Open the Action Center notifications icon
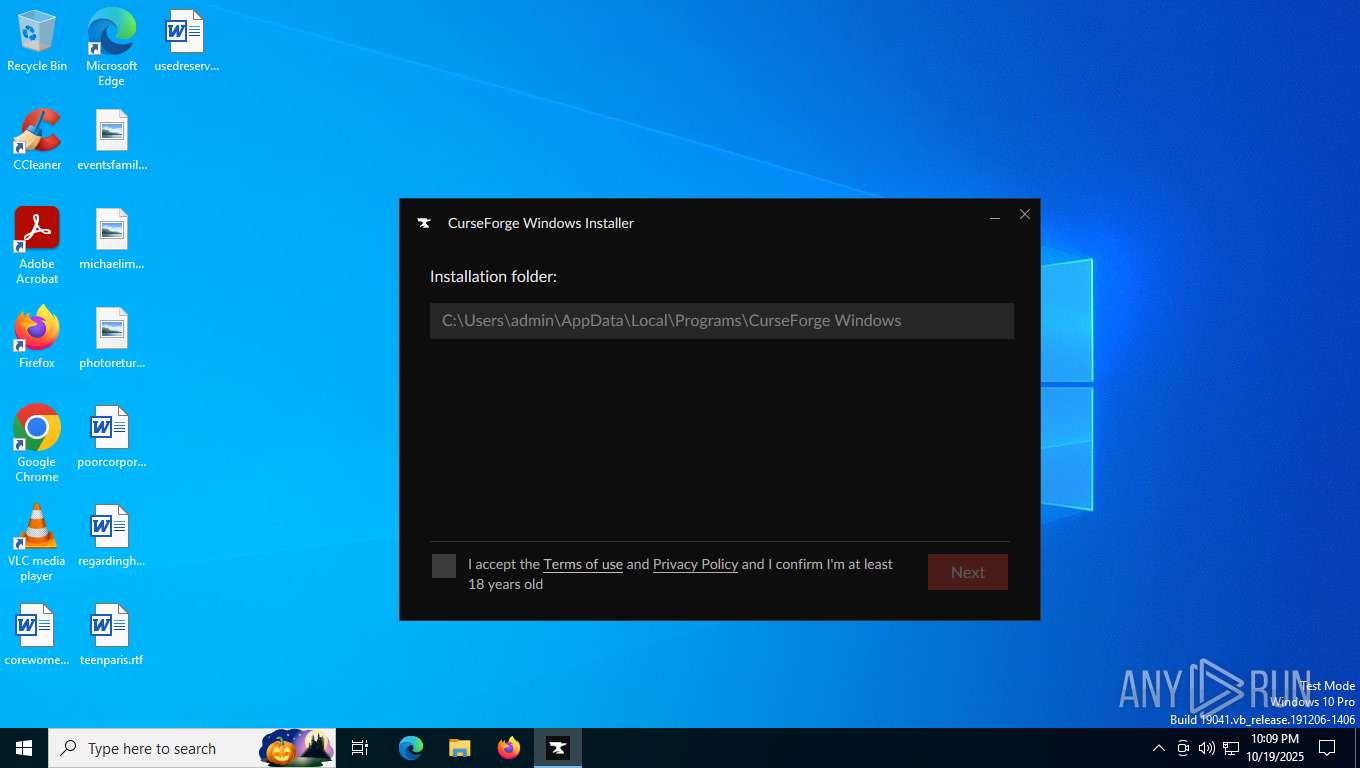The image size is (1360, 768). click(x=1327, y=748)
